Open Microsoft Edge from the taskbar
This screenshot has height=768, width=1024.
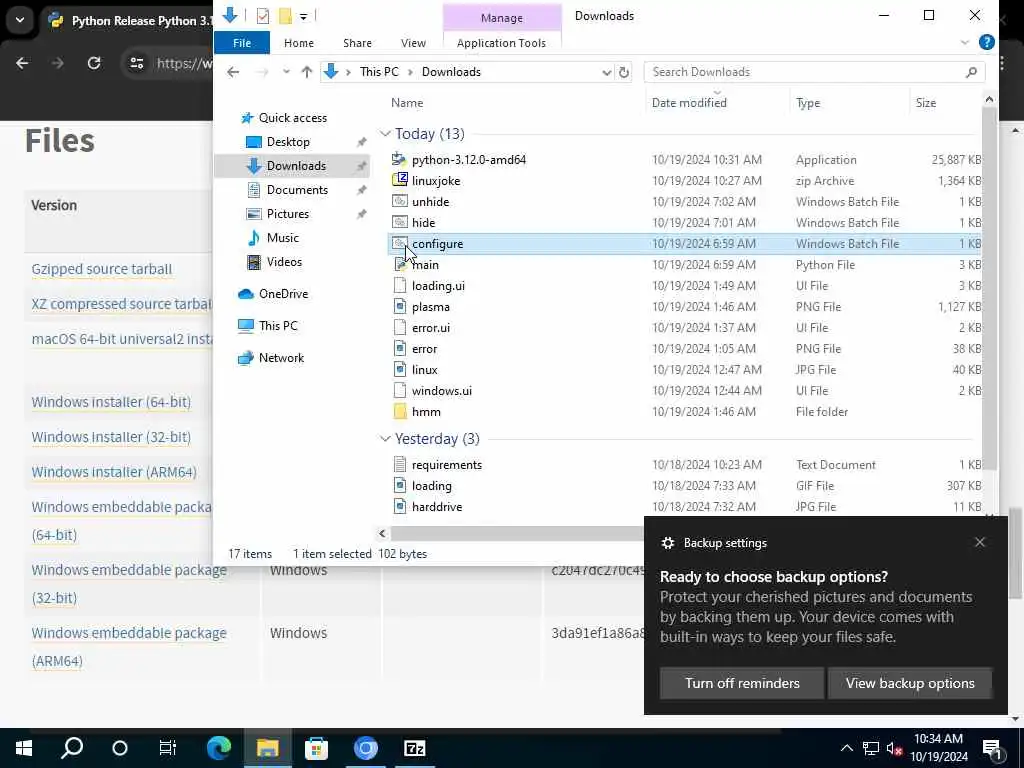pyautogui.click(x=219, y=748)
